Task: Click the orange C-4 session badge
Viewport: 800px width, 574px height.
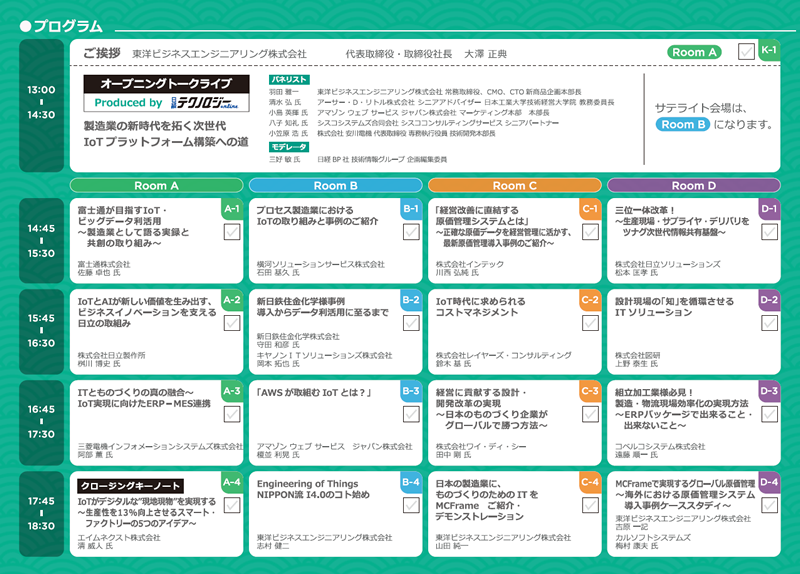Action: (590, 483)
